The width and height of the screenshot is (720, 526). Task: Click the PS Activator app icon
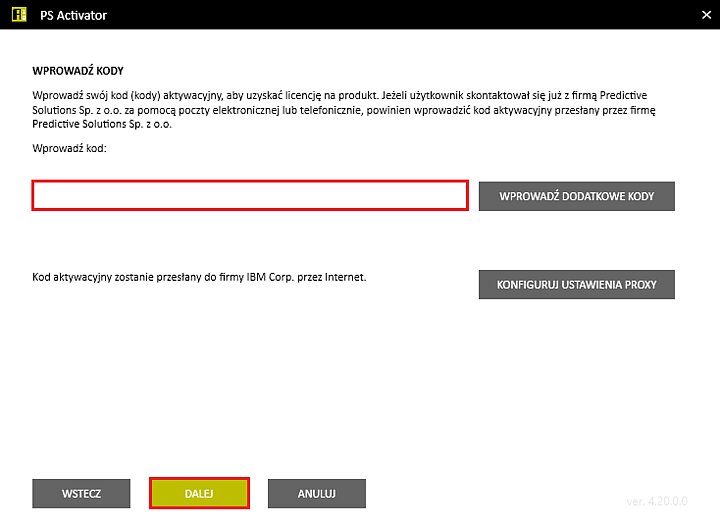pyautogui.click(x=19, y=15)
